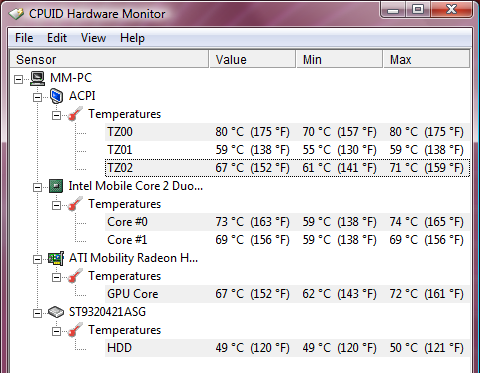Click the Intel Mobile Core 2 Duo chip icon
Screen dimensions: 480x373
tap(56, 186)
